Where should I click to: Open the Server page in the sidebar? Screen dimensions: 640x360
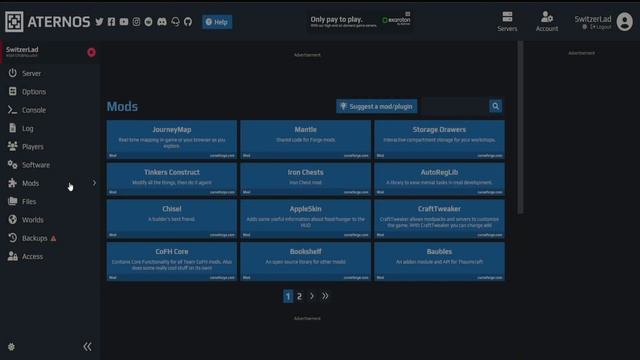[50, 73]
